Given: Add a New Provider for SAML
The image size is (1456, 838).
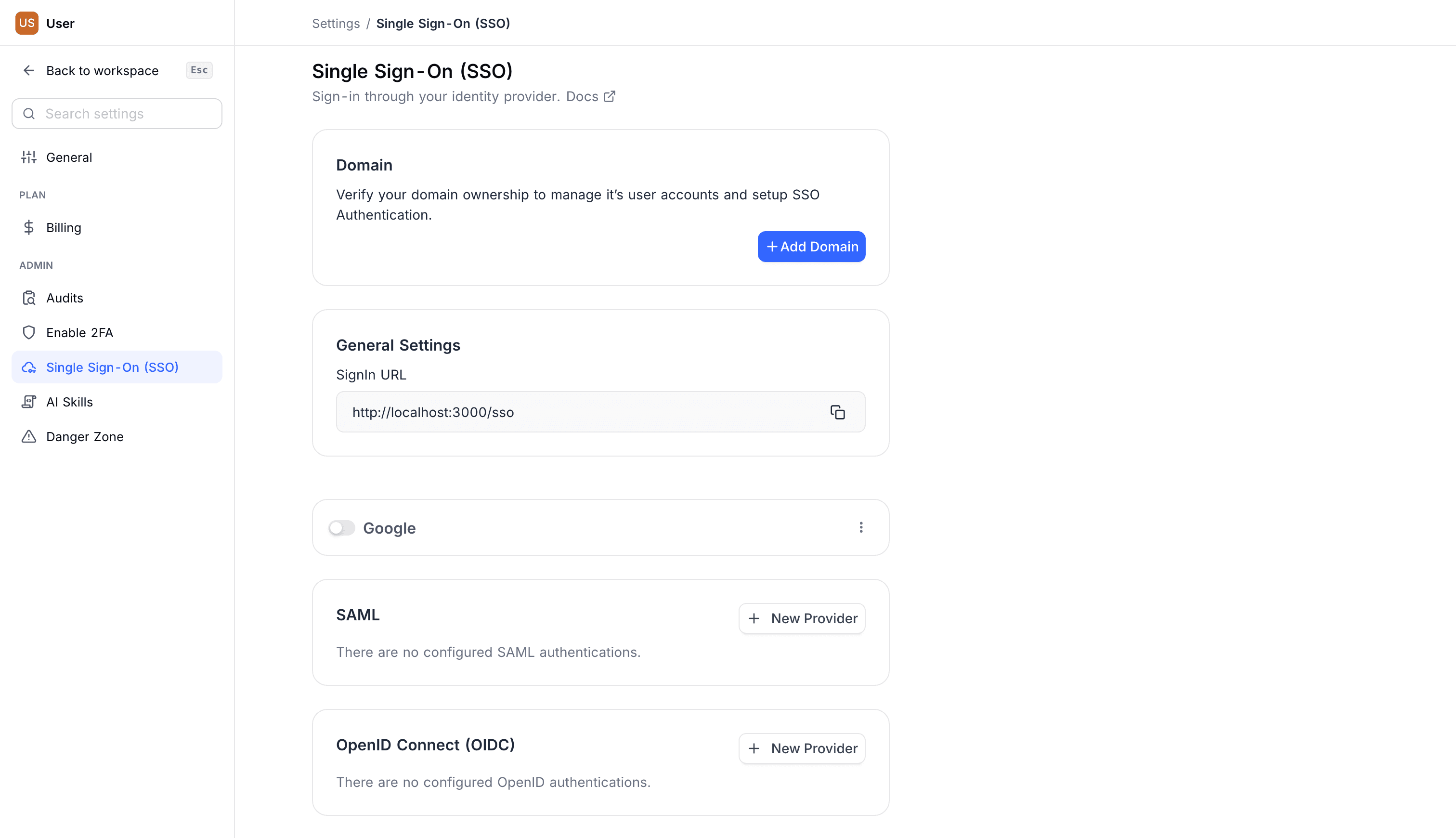Looking at the screenshot, I should pyautogui.click(x=802, y=618).
